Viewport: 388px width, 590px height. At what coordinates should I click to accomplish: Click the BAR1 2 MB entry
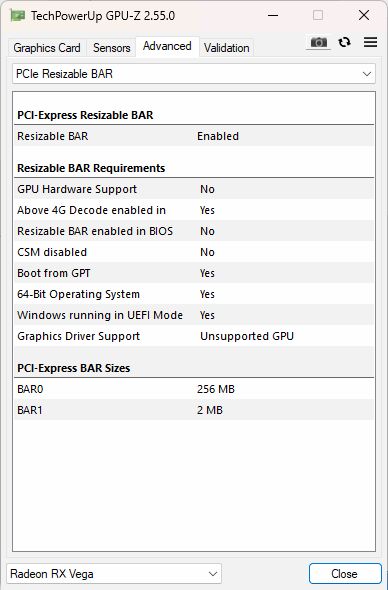coord(195,410)
